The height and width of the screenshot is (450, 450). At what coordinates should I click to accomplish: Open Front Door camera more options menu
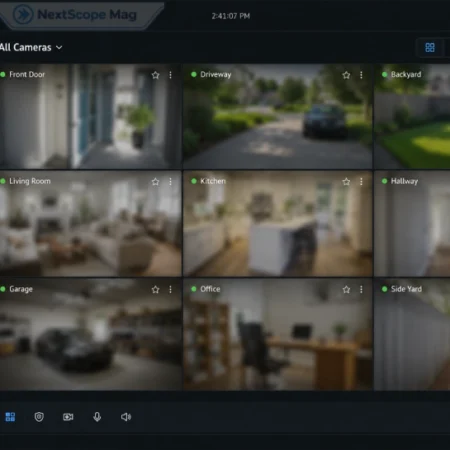tap(170, 75)
